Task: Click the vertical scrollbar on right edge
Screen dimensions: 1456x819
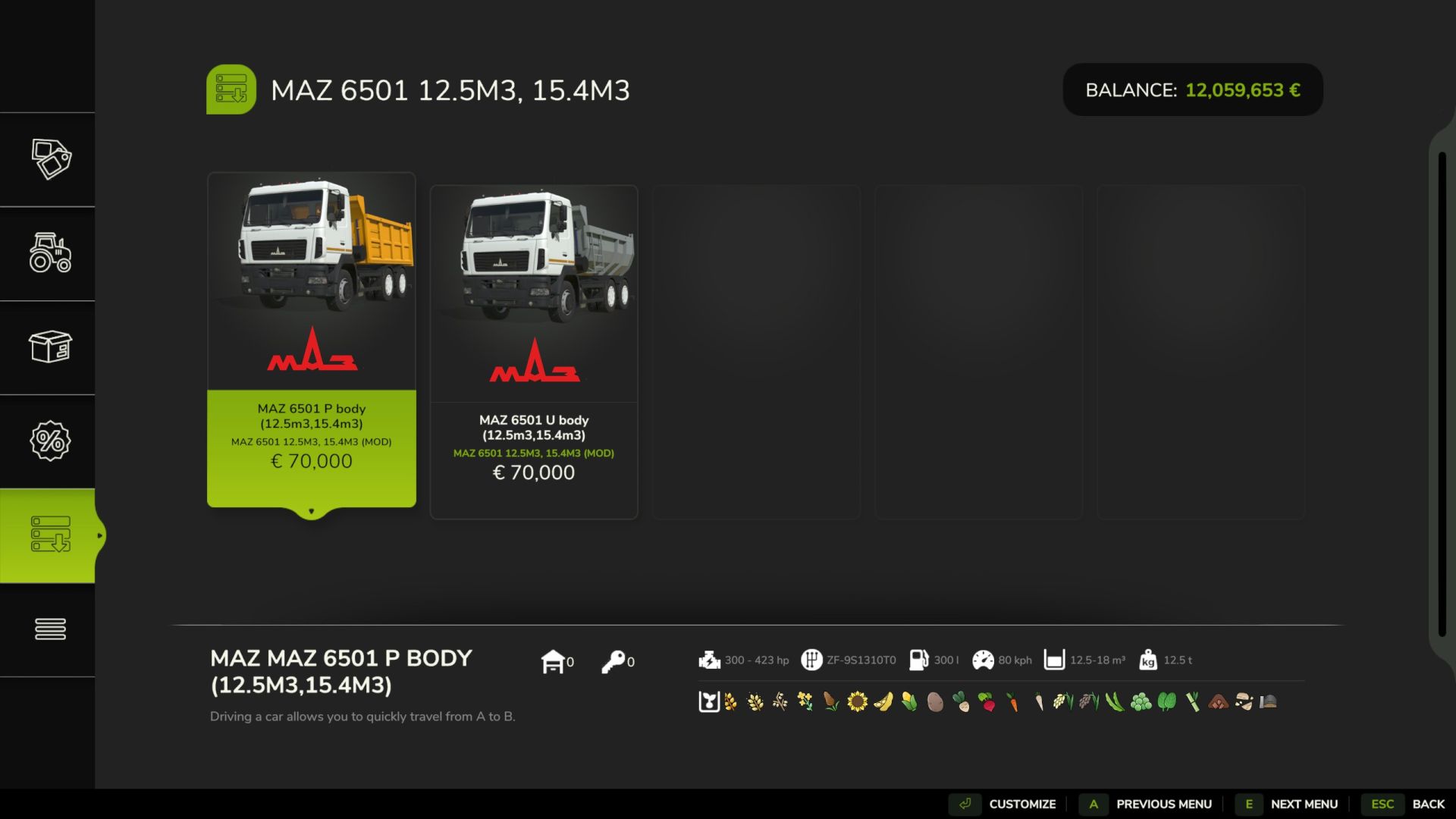Action: 1442,394
